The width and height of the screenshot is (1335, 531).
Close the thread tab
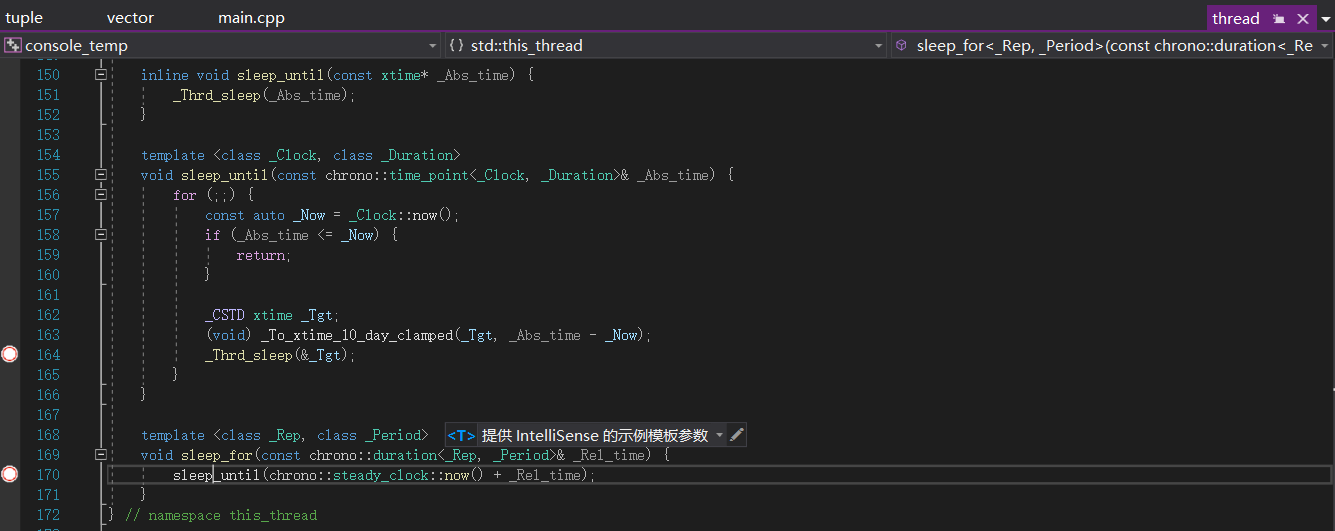point(1303,19)
